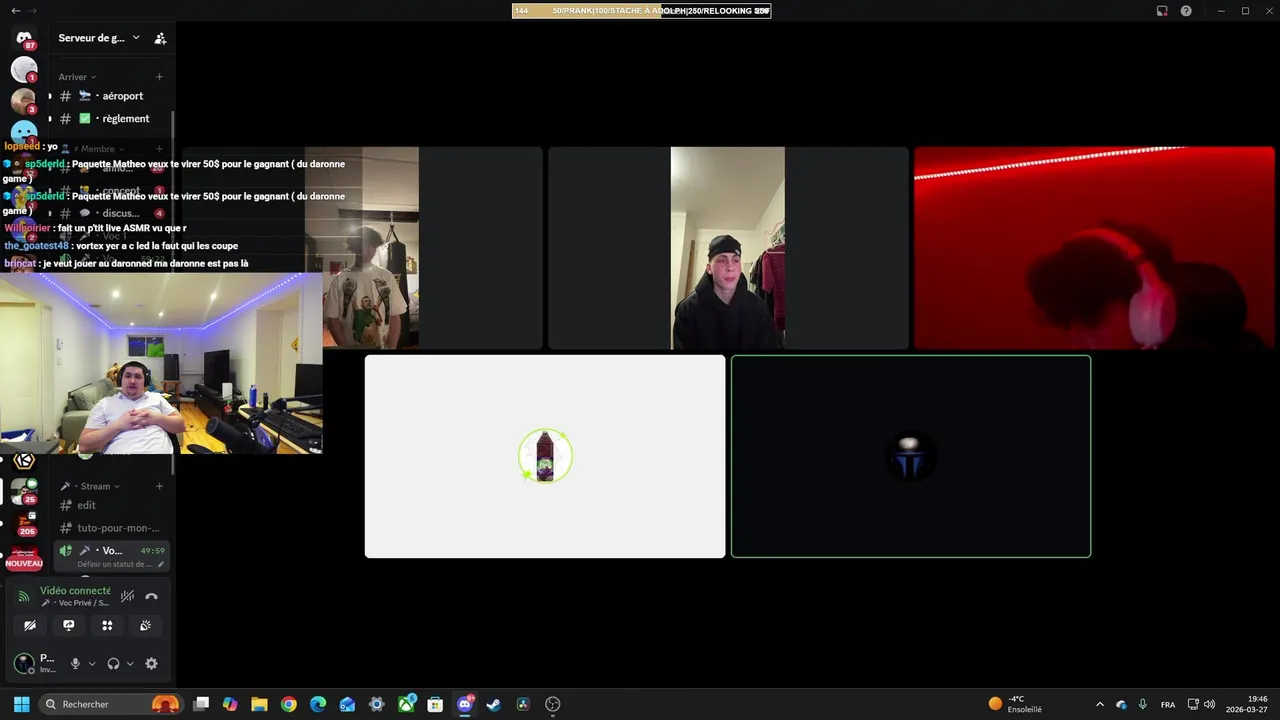
Task: Open server avatar with 3 badge
Action: point(24,101)
